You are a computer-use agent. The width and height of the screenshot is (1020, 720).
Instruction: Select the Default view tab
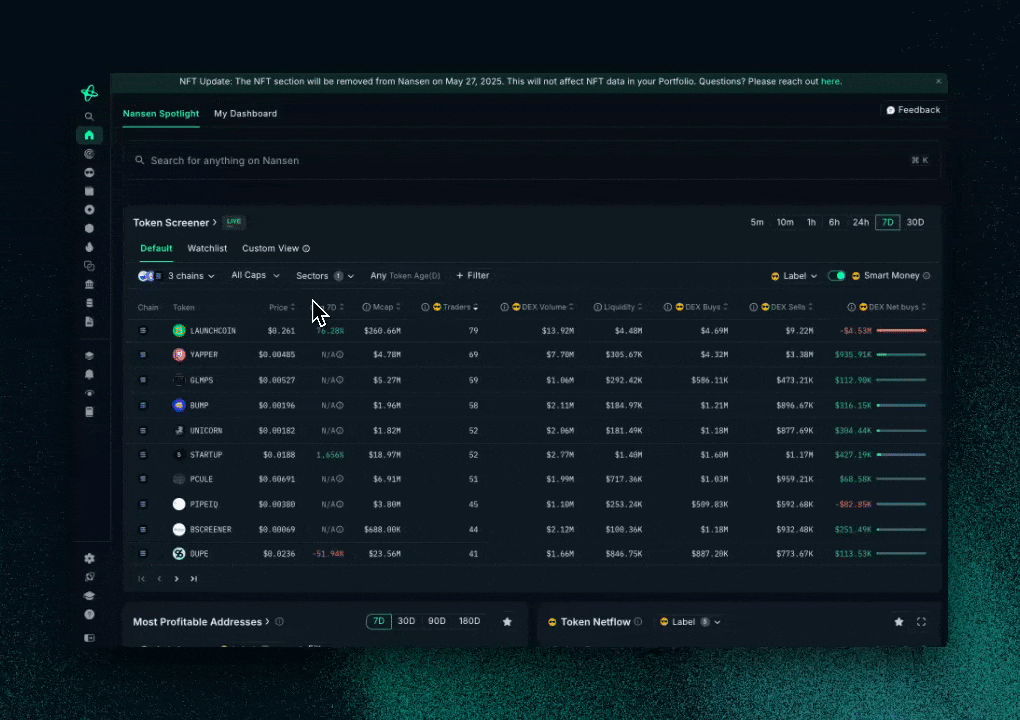pyautogui.click(x=156, y=248)
